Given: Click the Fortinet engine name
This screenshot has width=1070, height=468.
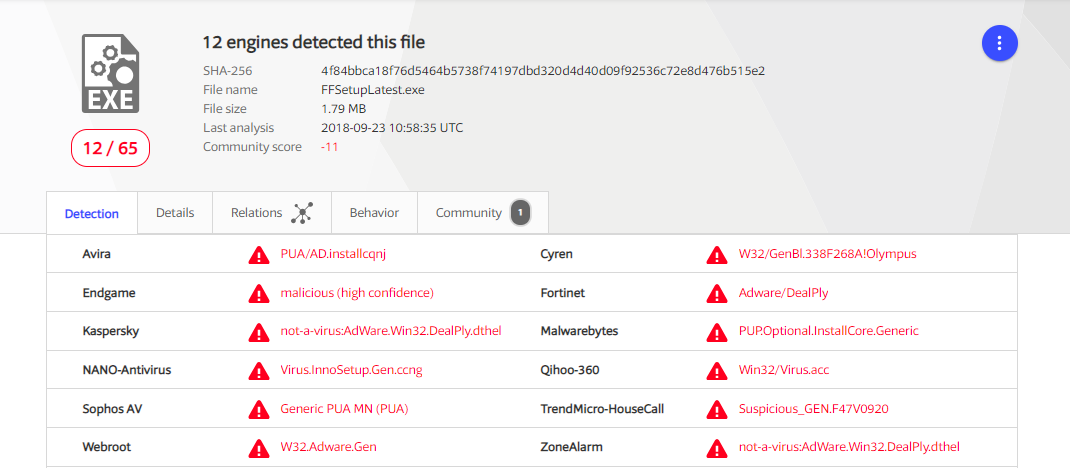Looking at the screenshot, I should coord(562,293).
